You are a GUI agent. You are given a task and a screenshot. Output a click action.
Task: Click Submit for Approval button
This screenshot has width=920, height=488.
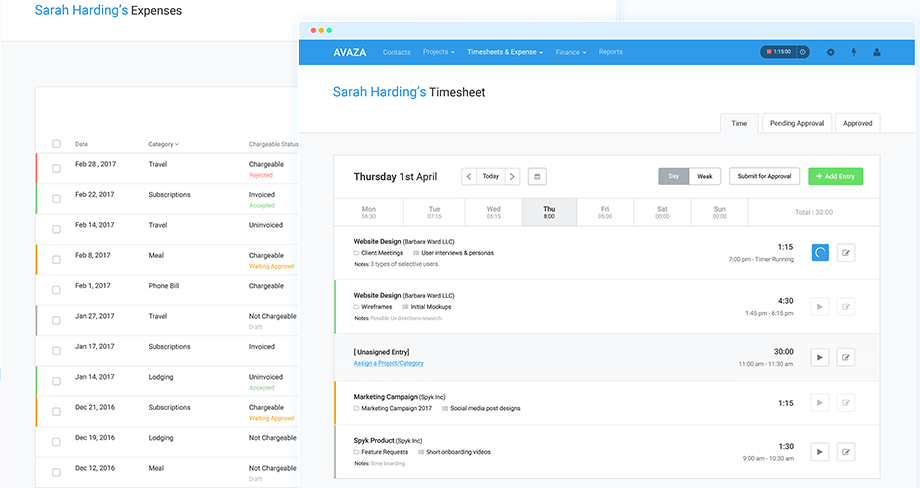(x=765, y=176)
